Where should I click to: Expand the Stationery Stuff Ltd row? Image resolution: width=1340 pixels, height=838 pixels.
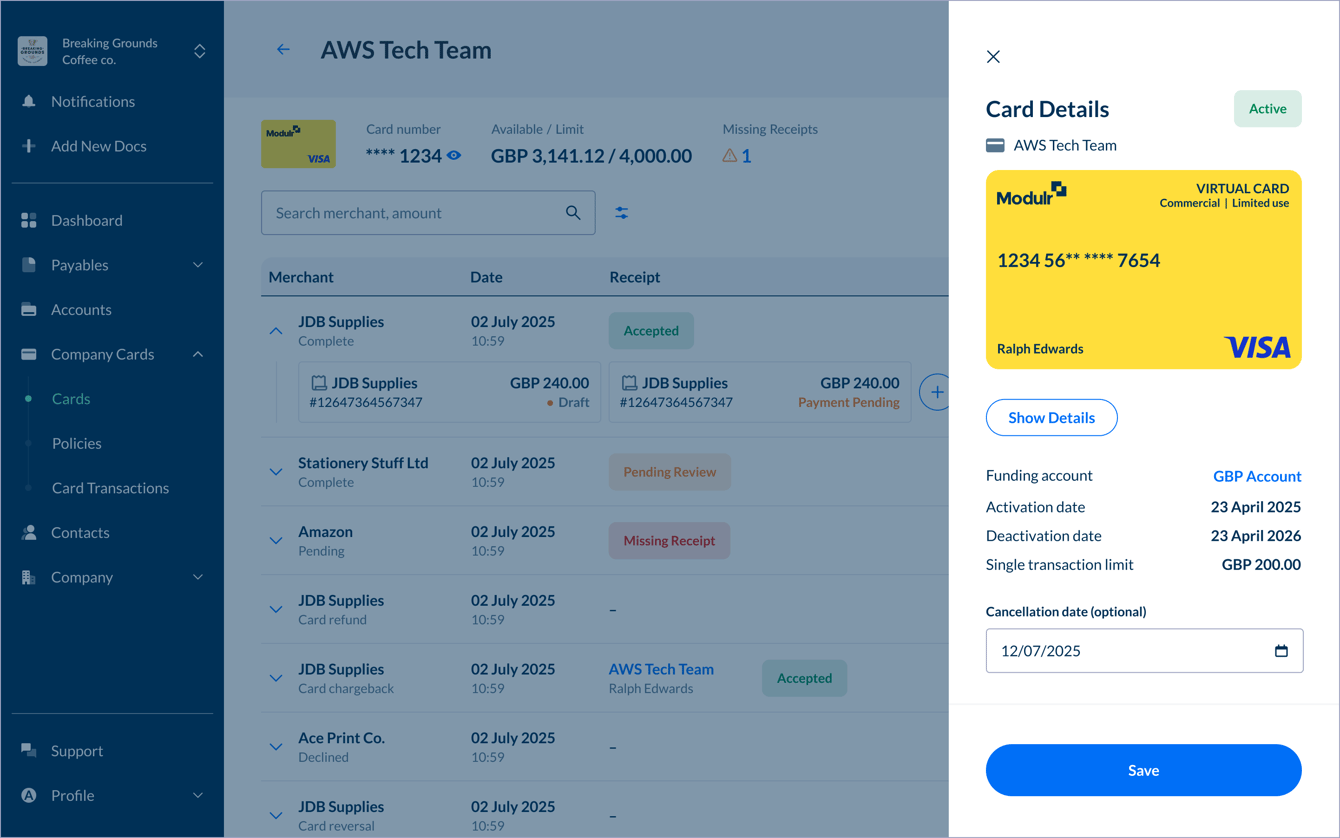coord(276,472)
